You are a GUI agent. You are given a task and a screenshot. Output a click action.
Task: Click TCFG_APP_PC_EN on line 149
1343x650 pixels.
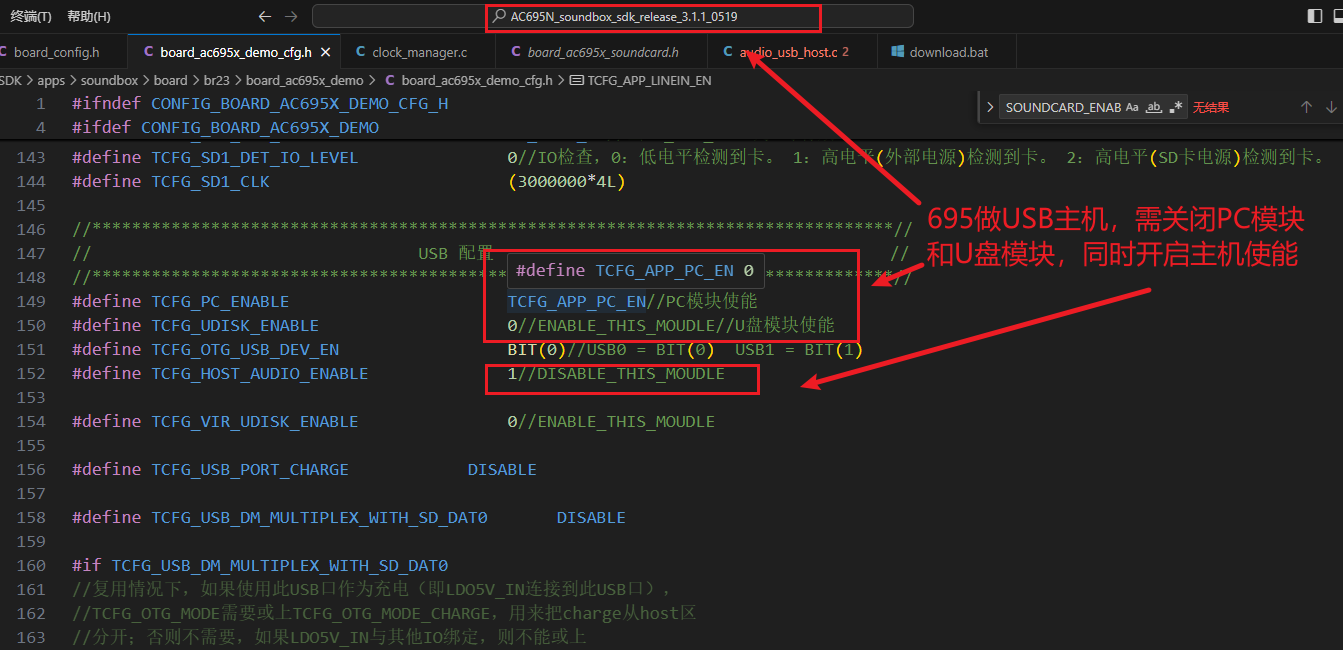click(576, 301)
